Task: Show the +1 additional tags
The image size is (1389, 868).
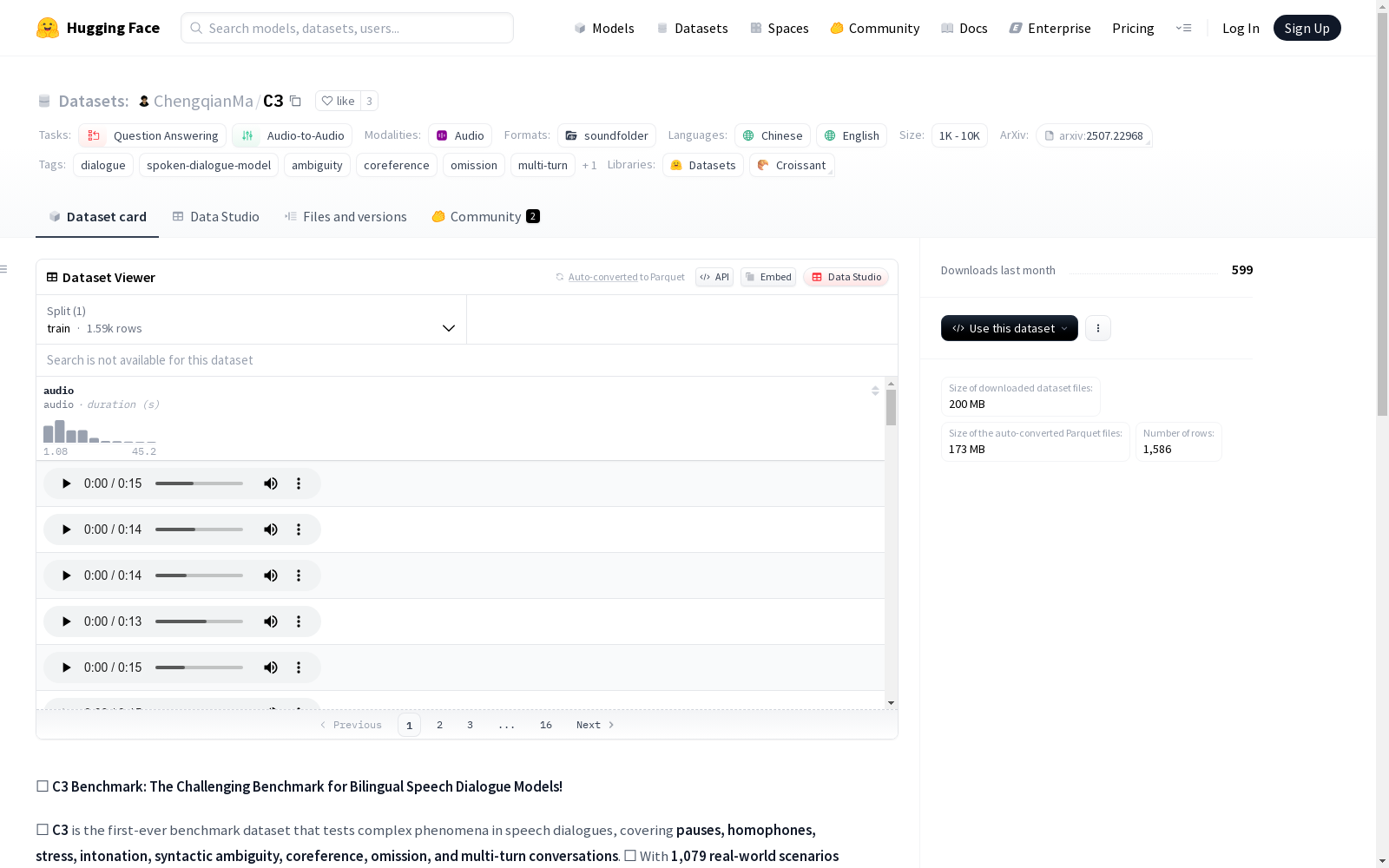Action: pyautogui.click(x=589, y=165)
